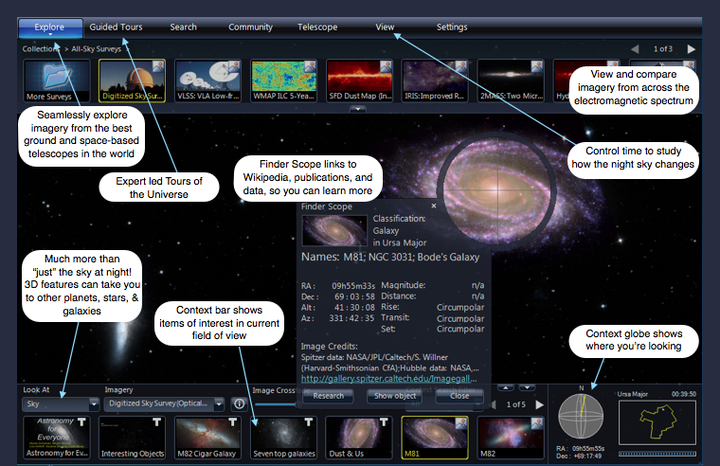Click the RA value 09h55m33s
The image size is (720, 466).
pyautogui.click(x=353, y=286)
